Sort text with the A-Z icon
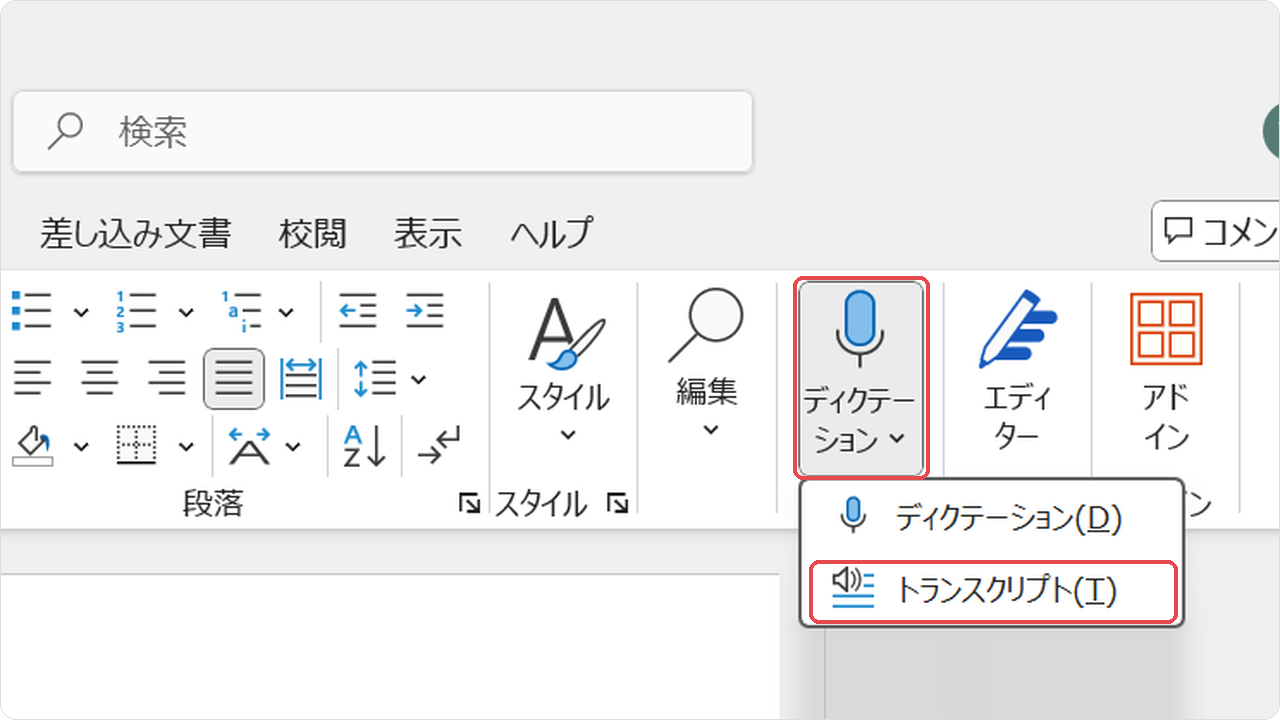 click(364, 446)
